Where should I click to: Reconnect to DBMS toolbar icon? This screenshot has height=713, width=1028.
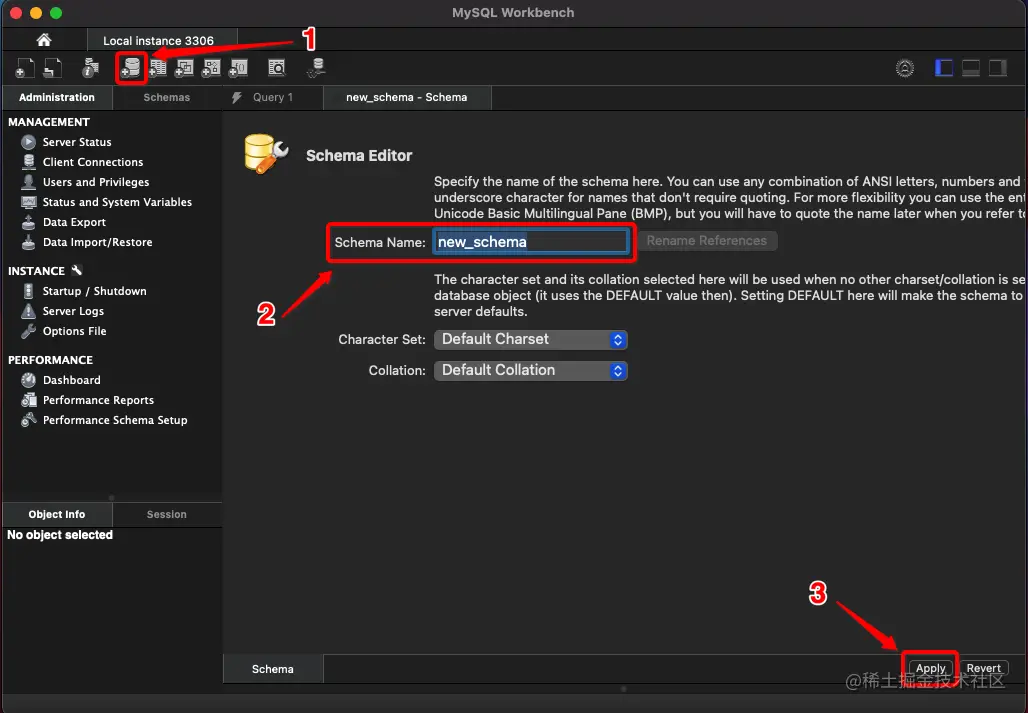point(317,67)
